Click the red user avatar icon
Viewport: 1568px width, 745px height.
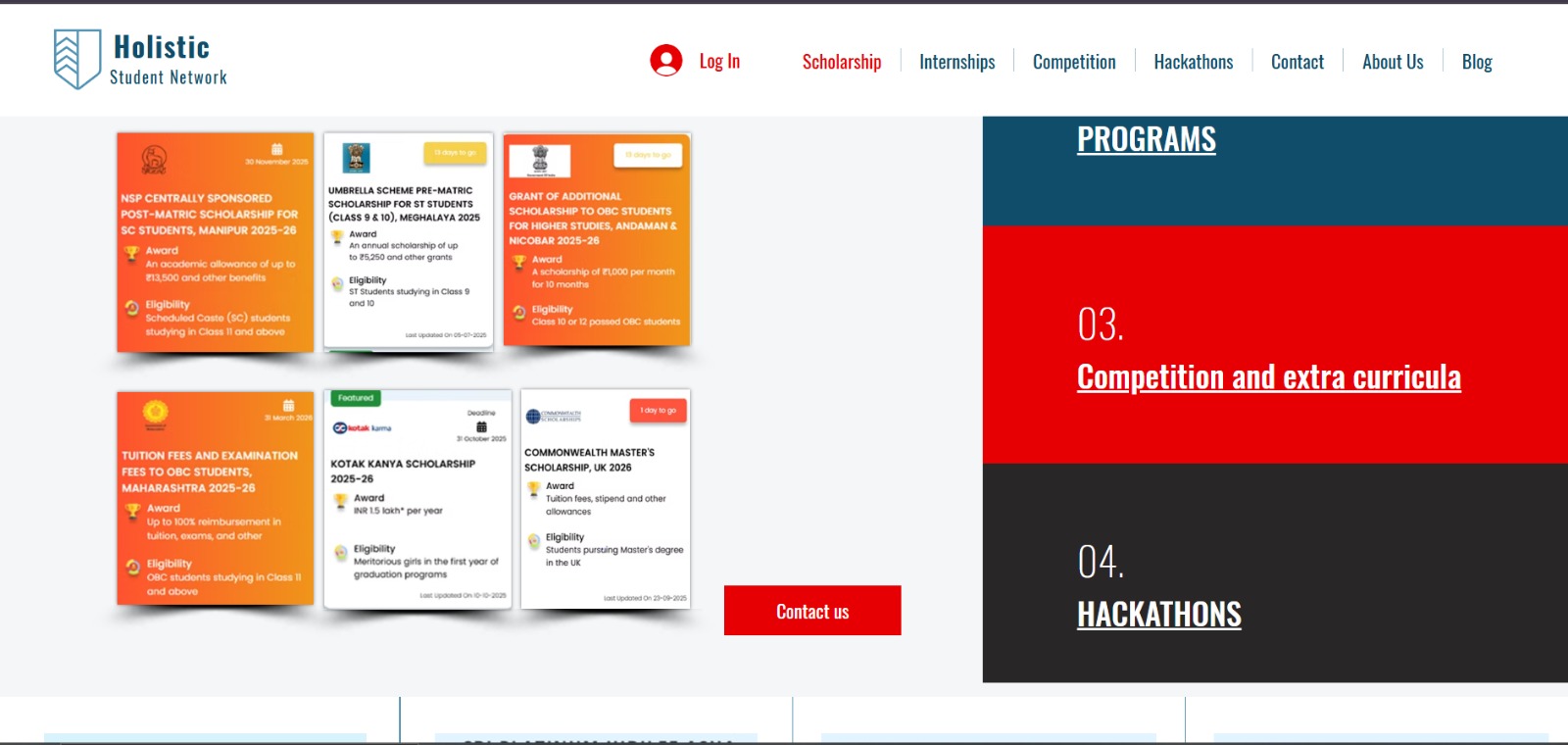[x=666, y=61]
